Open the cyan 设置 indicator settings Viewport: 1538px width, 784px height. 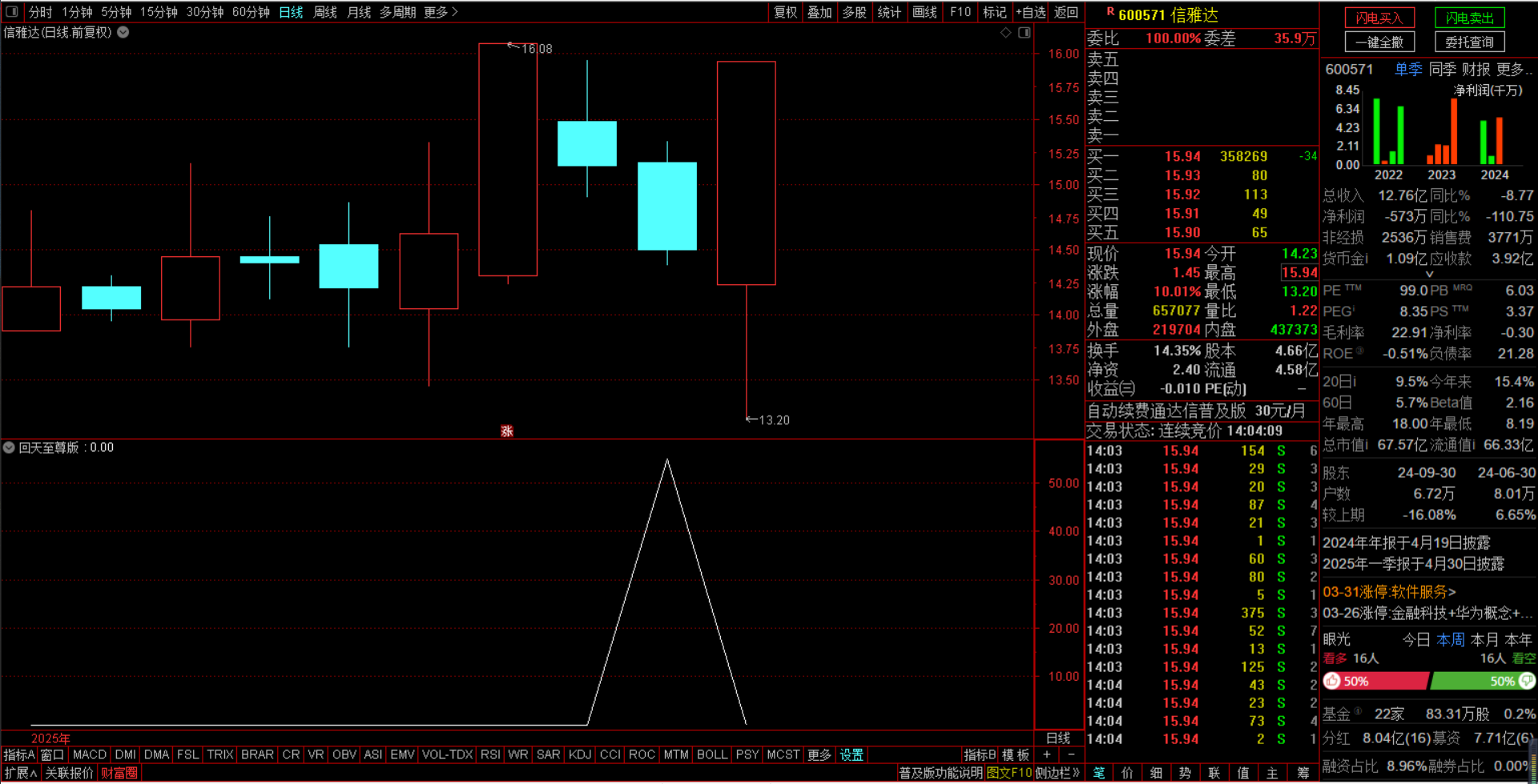[852, 754]
